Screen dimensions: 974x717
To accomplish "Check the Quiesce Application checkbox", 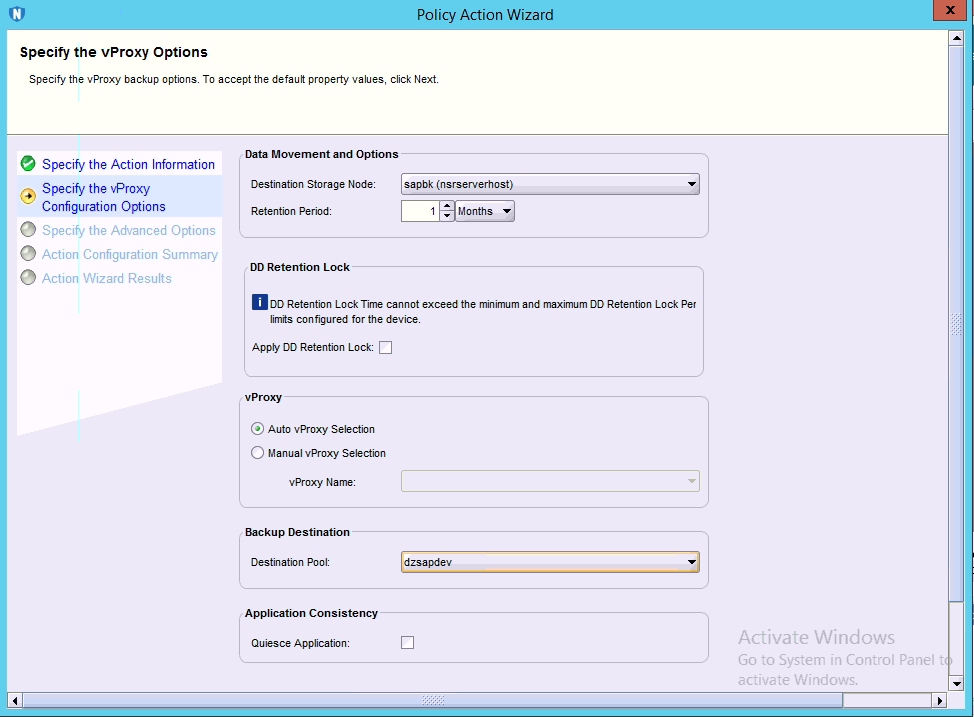I will pyautogui.click(x=407, y=643).
